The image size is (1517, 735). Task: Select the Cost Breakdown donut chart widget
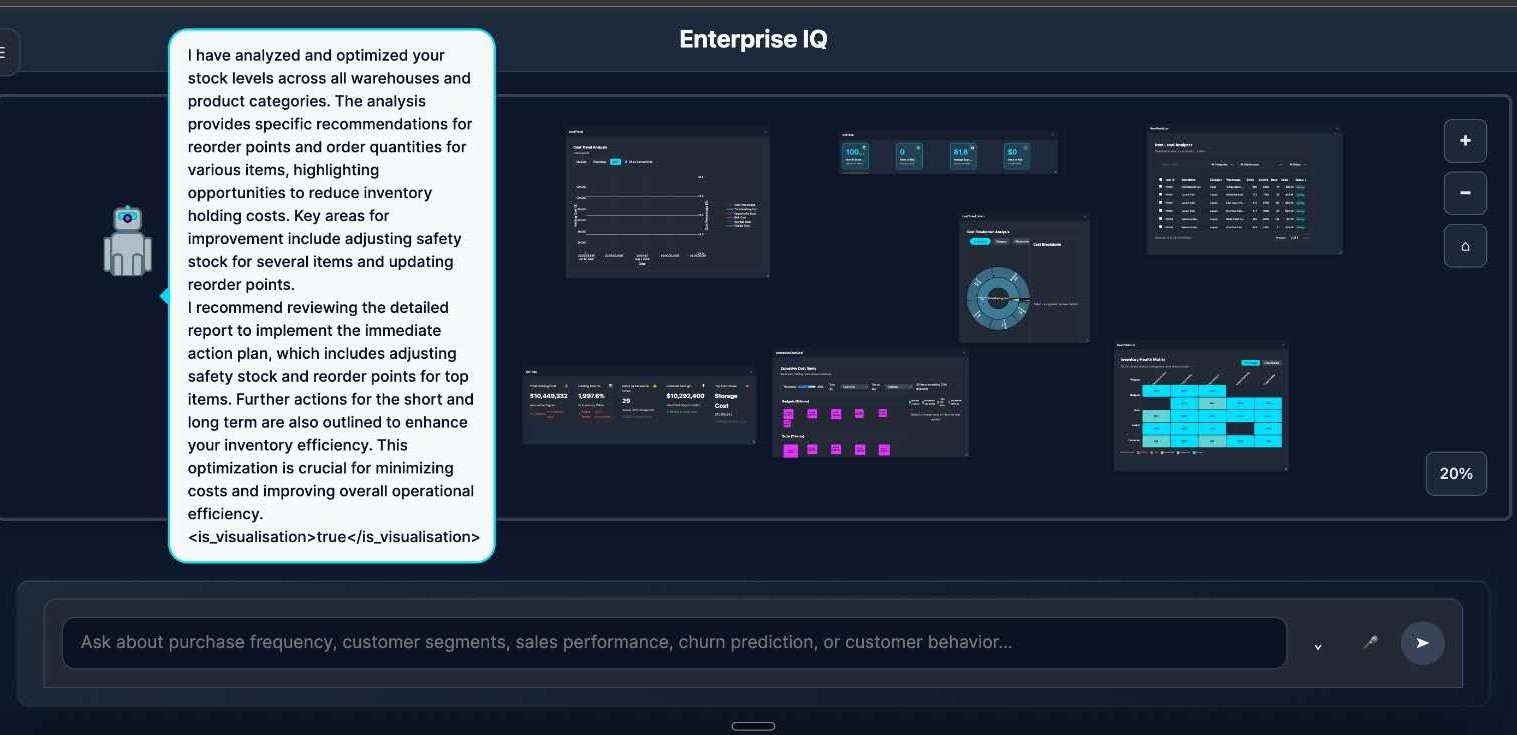tap(1023, 278)
